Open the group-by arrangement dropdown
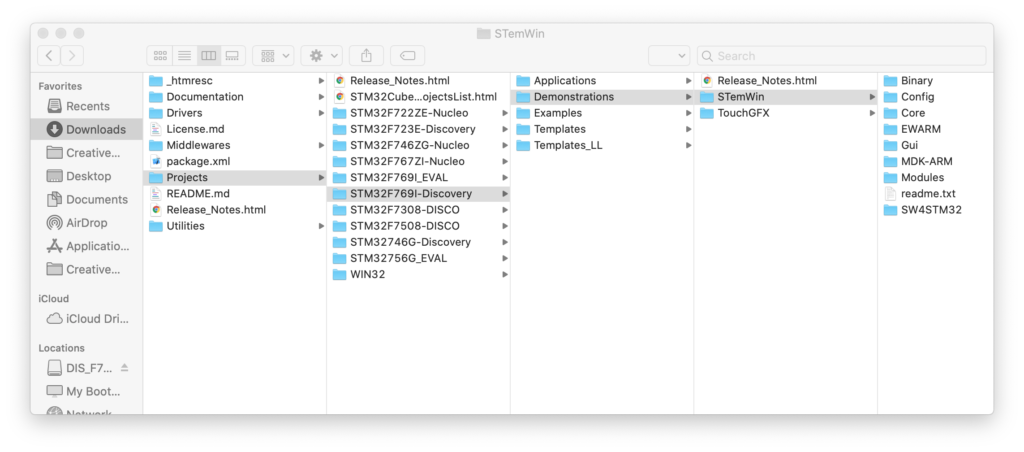1024x452 pixels. tap(273, 56)
